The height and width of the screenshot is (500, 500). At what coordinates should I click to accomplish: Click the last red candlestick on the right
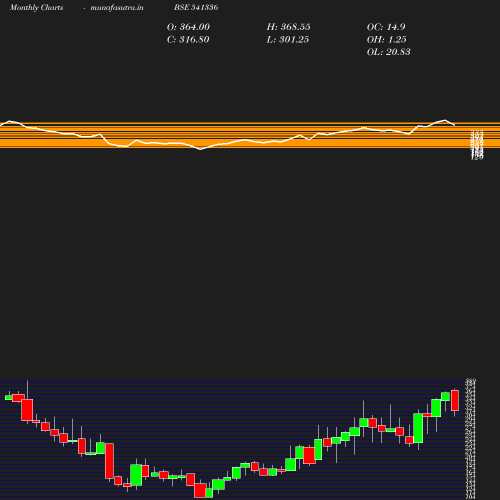pos(455,401)
